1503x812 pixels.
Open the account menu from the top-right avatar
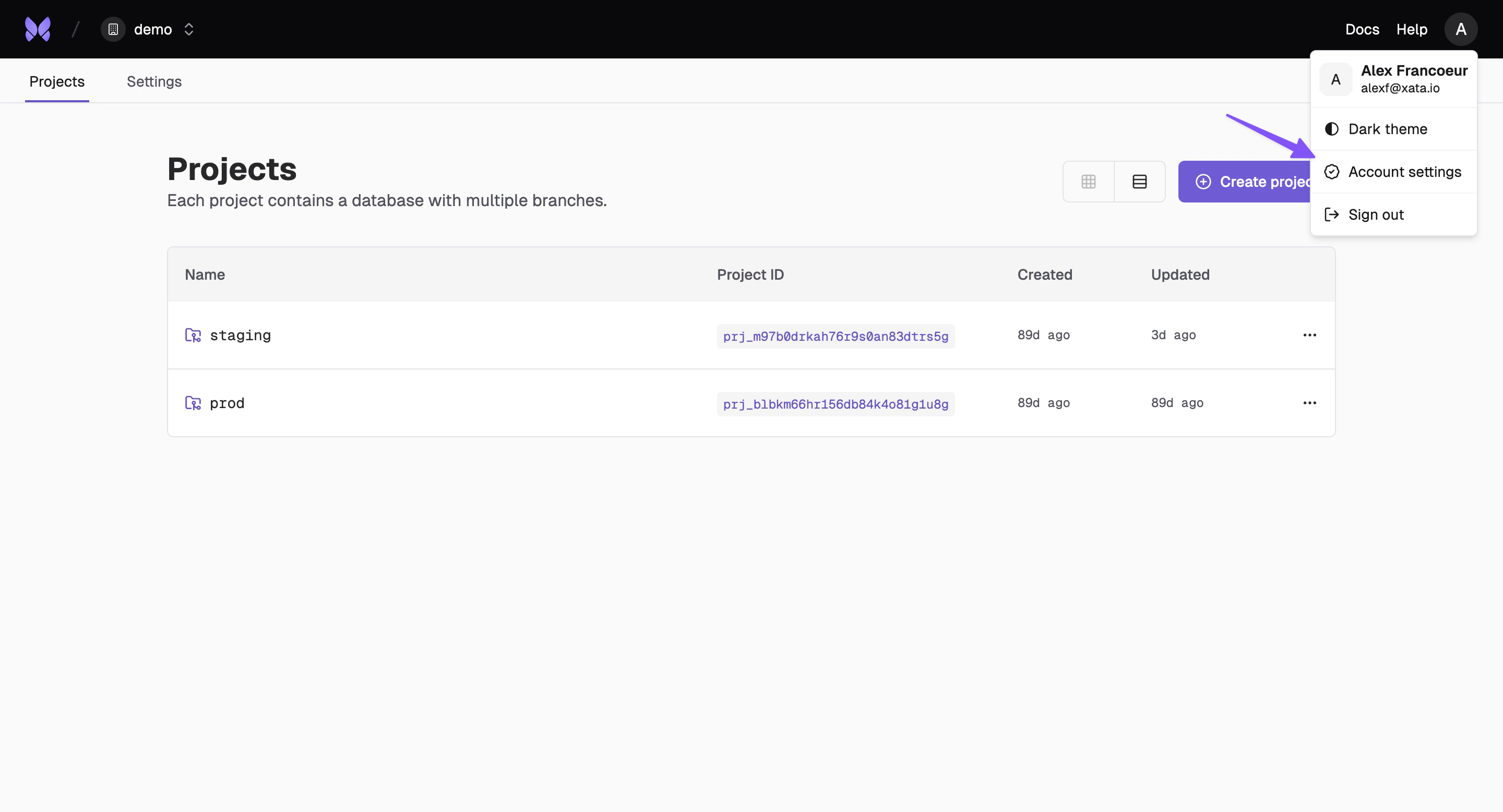(x=1461, y=29)
